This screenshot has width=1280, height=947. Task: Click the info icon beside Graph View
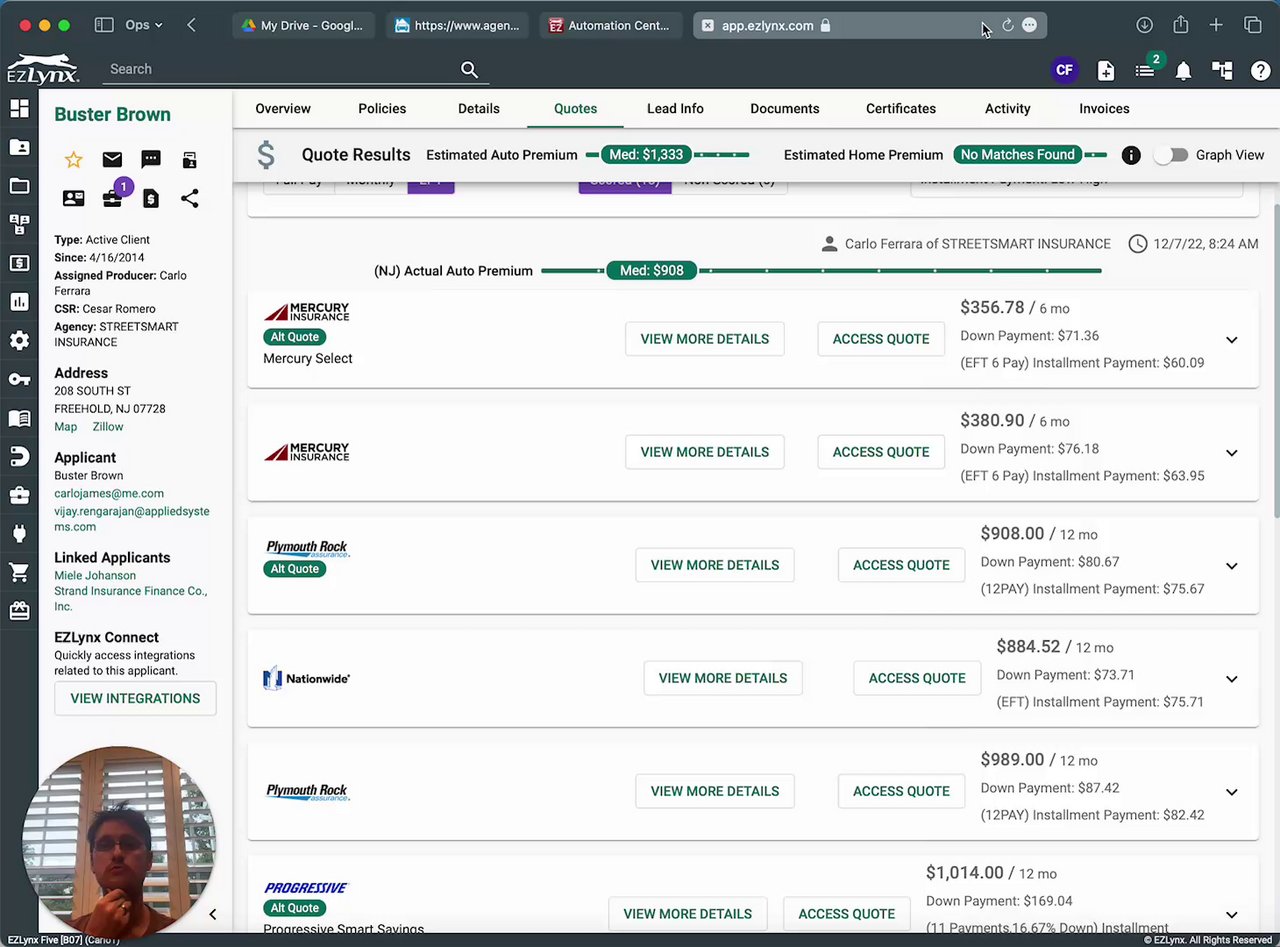[1131, 155]
